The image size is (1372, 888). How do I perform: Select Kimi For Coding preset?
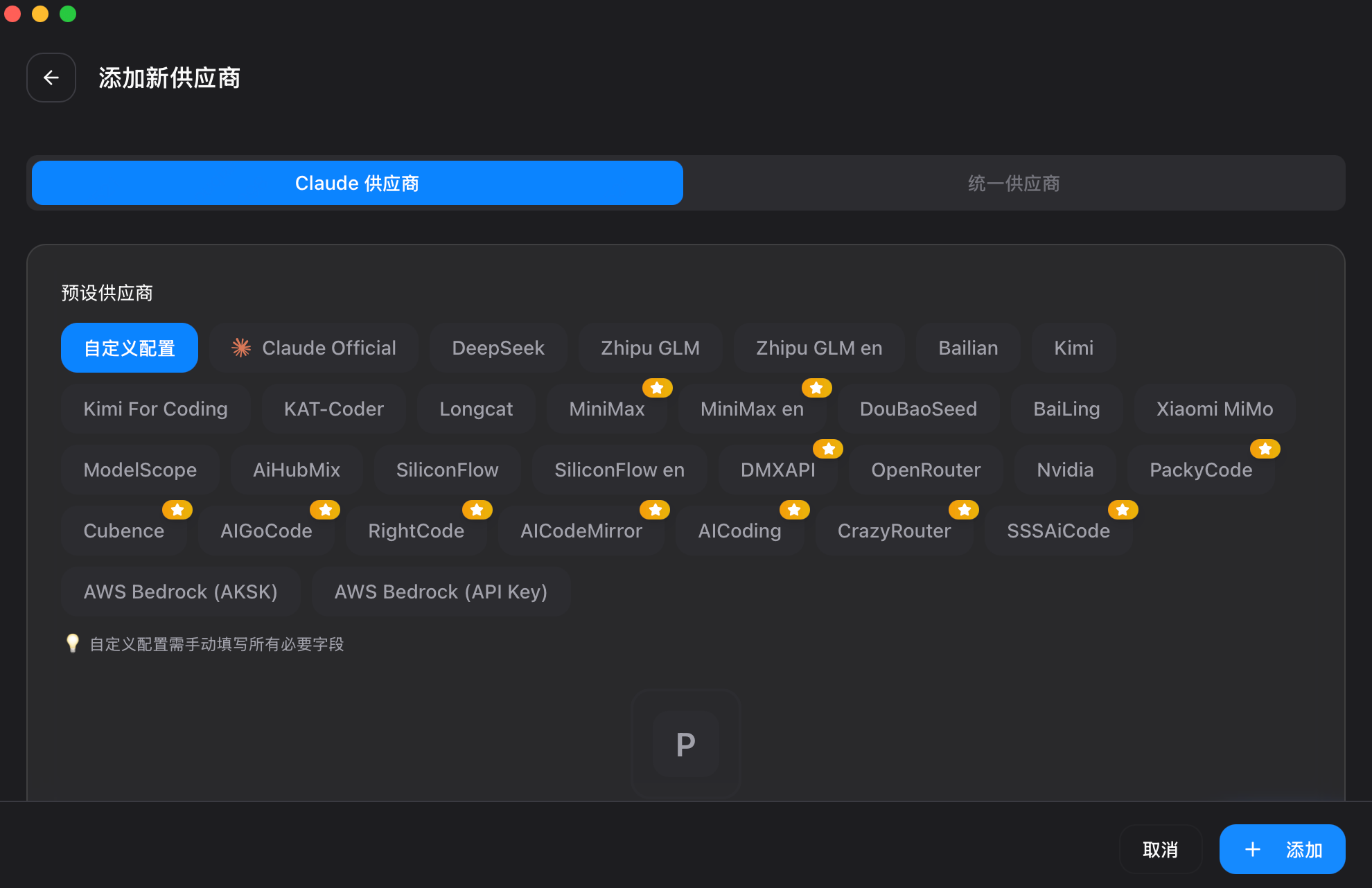click(x=155, y=409)
